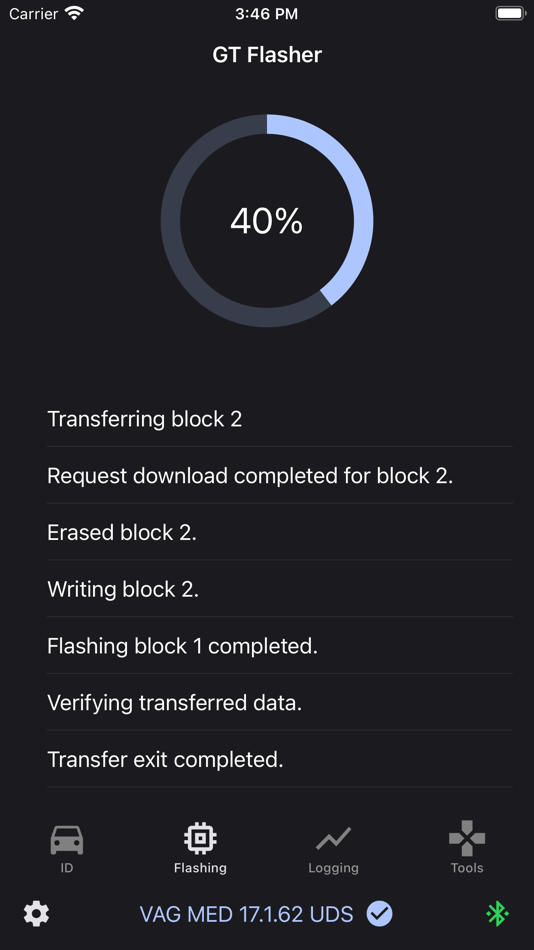
Task: Tap the circular progress ring
Action: 267,221
